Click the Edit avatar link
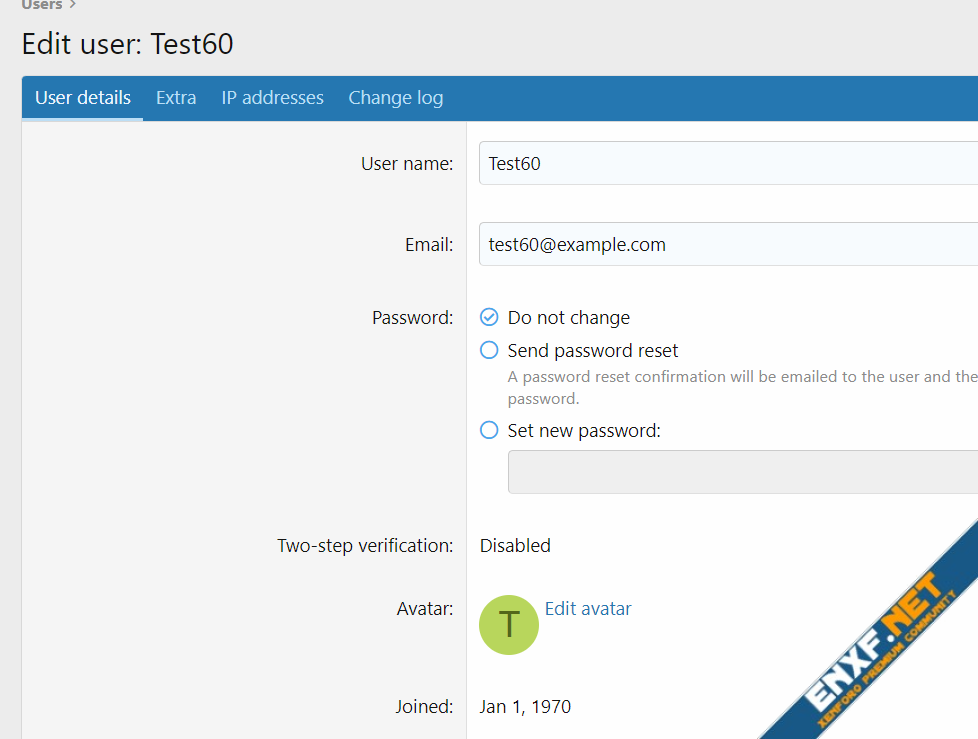Image resolution: width=978 pixels, height=739 pixels. [x=588, y=609]
